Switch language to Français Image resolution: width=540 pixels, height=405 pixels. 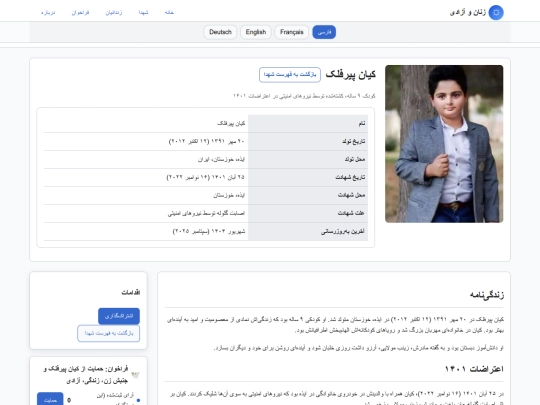292,32
